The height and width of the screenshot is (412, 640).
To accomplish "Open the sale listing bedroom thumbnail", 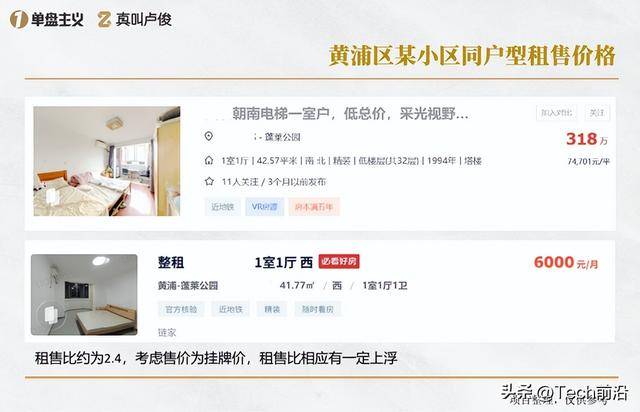I will 107,161.
